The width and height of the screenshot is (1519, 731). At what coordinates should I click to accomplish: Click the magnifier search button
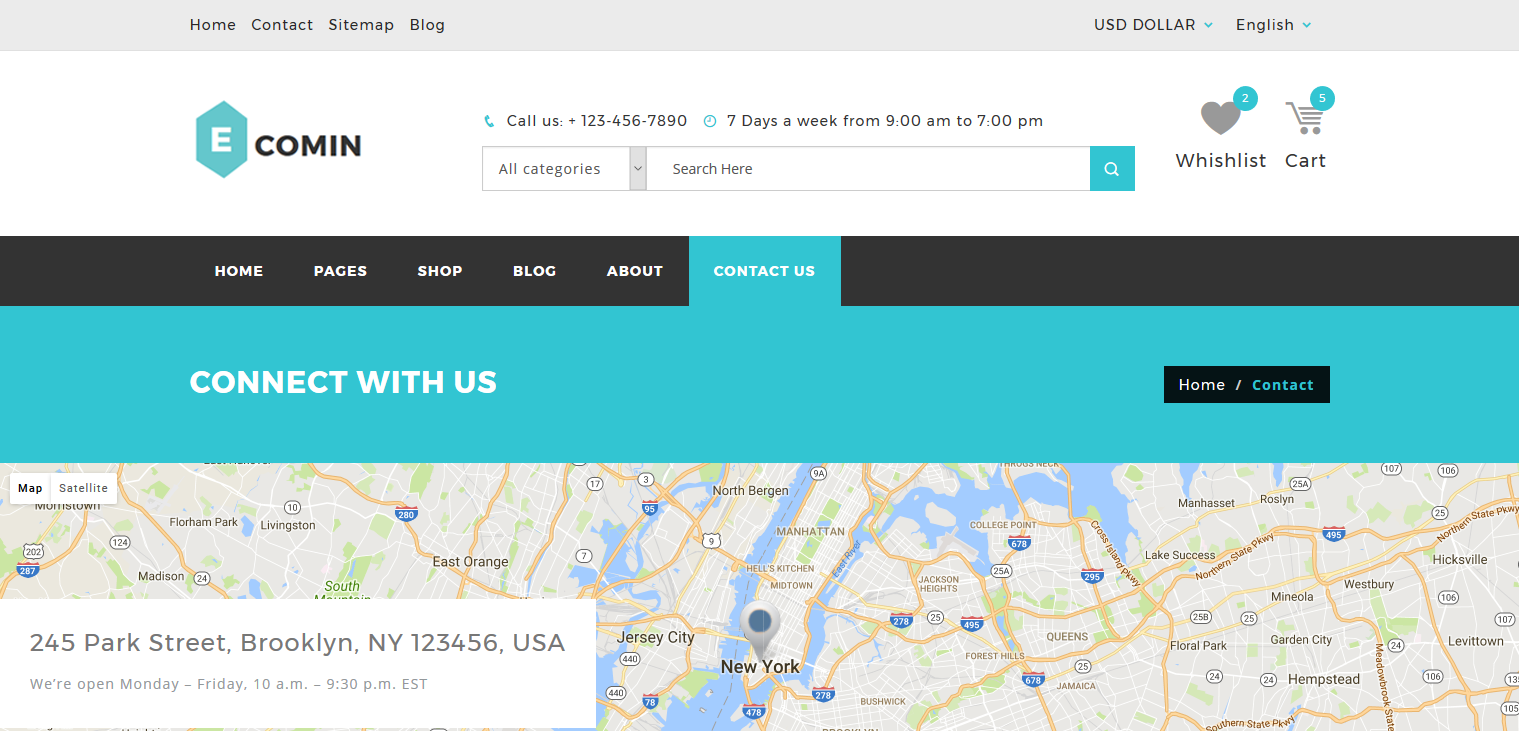1112,169
